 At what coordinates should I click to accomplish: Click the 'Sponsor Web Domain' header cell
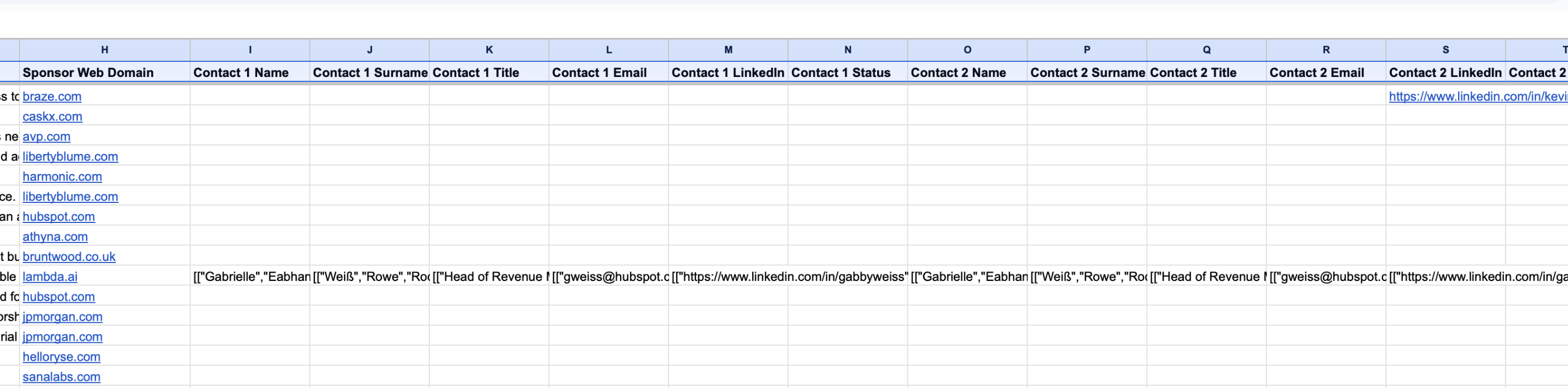105,72
